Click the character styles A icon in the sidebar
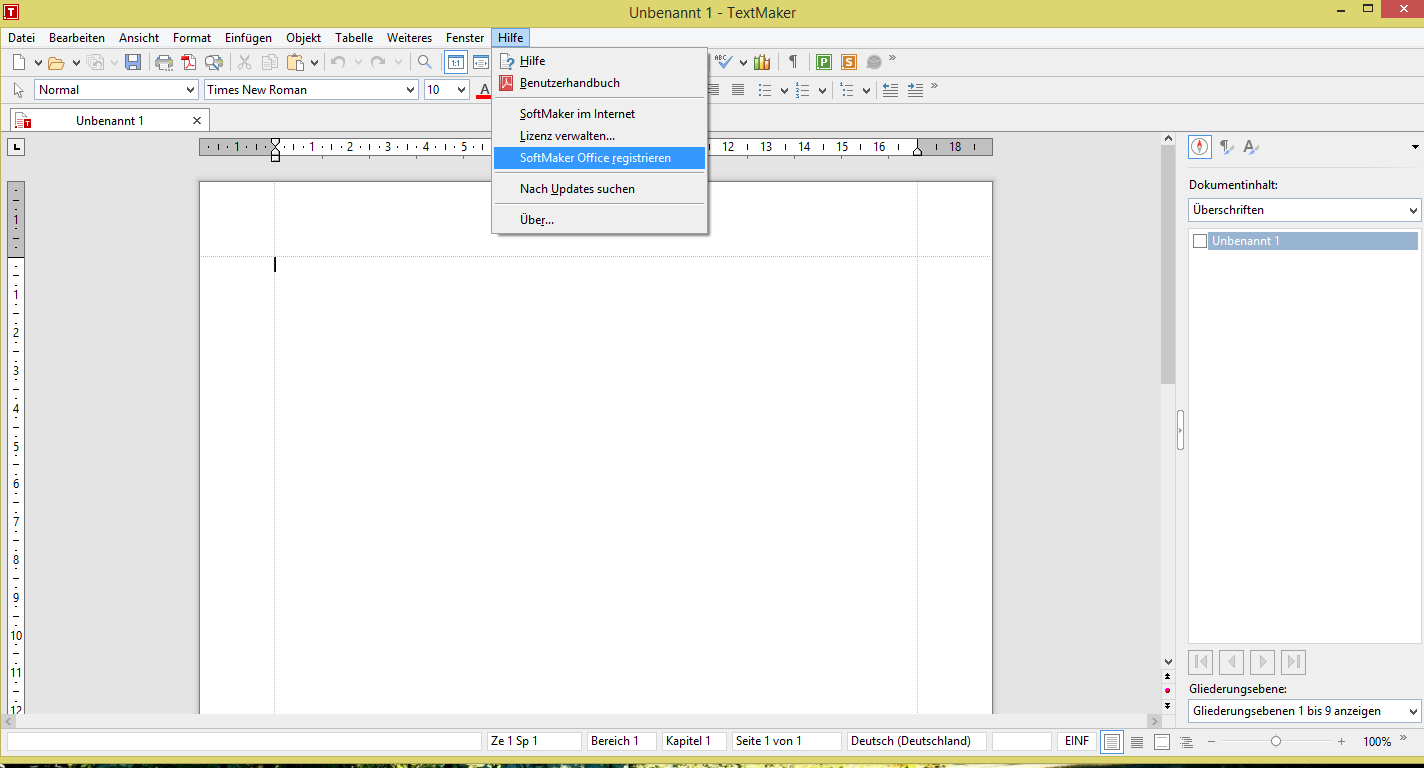1424x768 pixels. point(1251,147)
